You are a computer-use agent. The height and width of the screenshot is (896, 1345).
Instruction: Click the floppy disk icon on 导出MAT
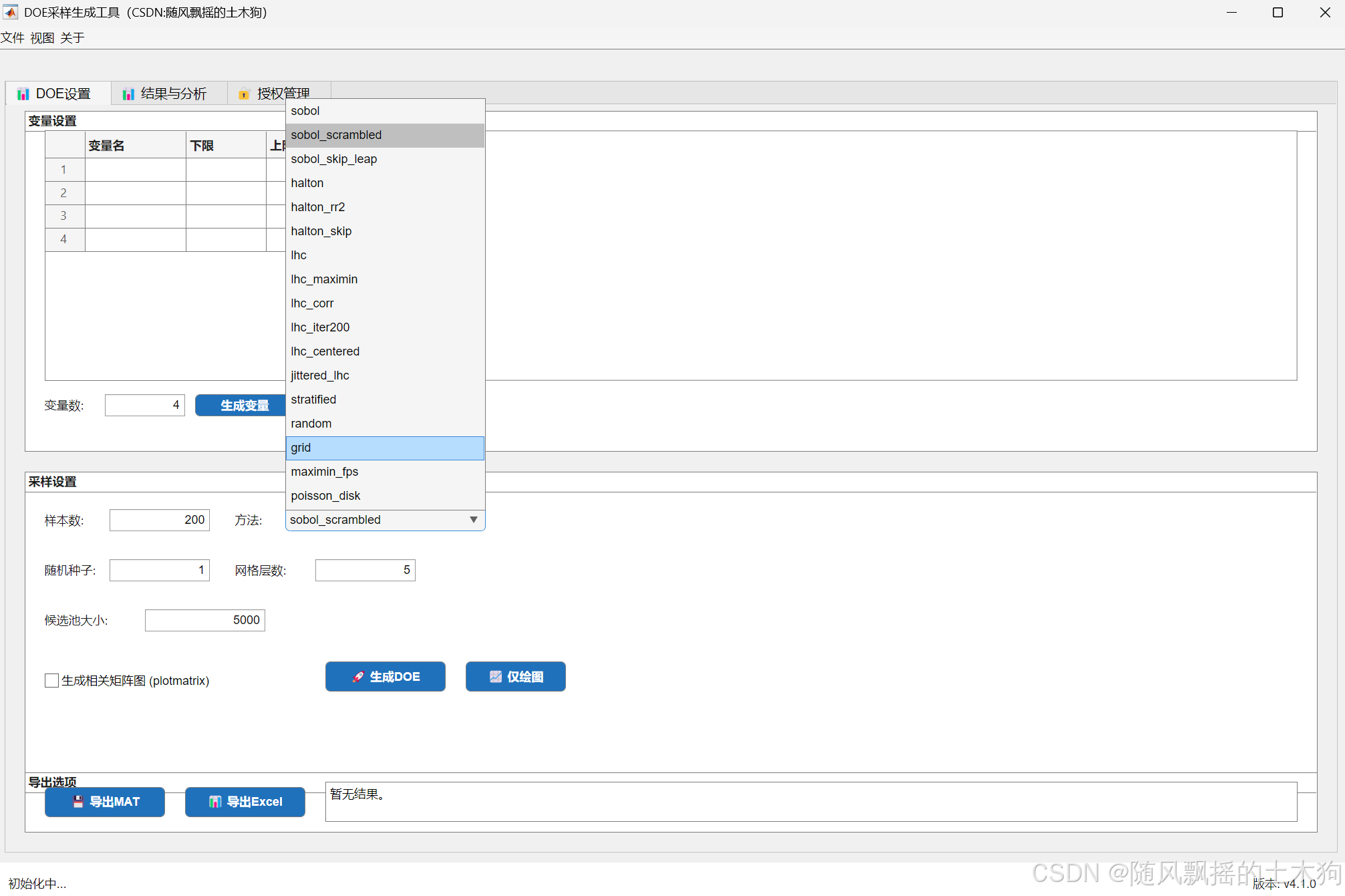tap(78, 802)
